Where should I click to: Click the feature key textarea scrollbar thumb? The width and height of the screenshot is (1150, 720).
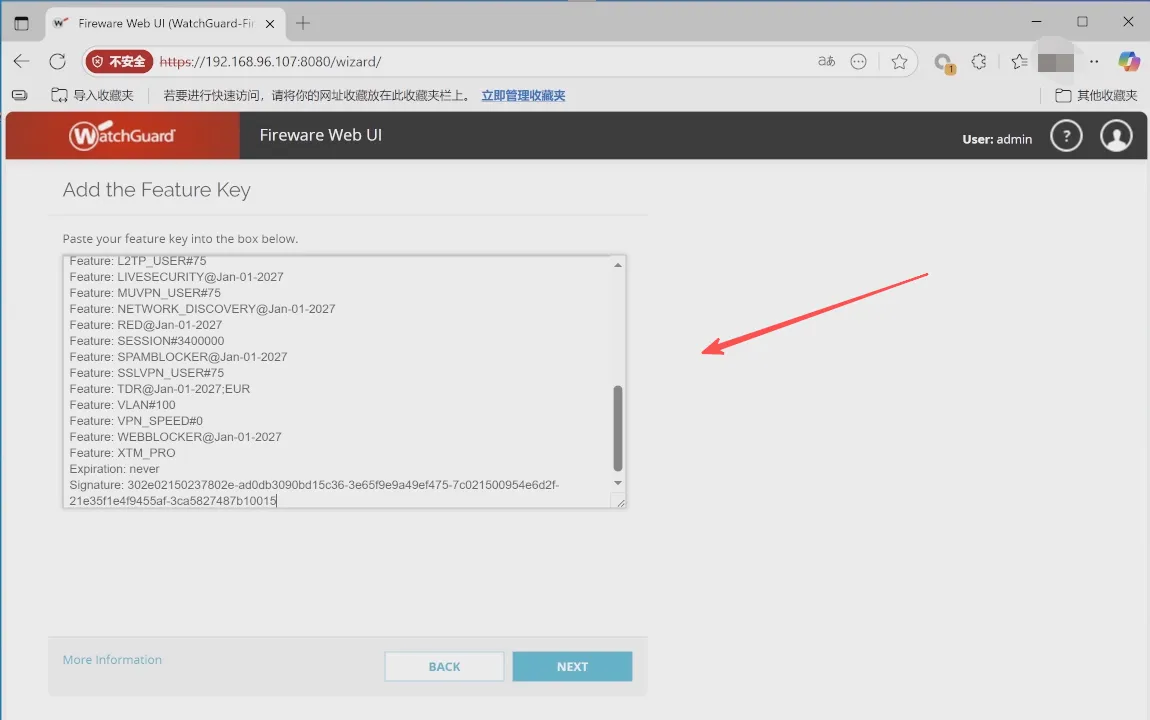tap(617, 427)
